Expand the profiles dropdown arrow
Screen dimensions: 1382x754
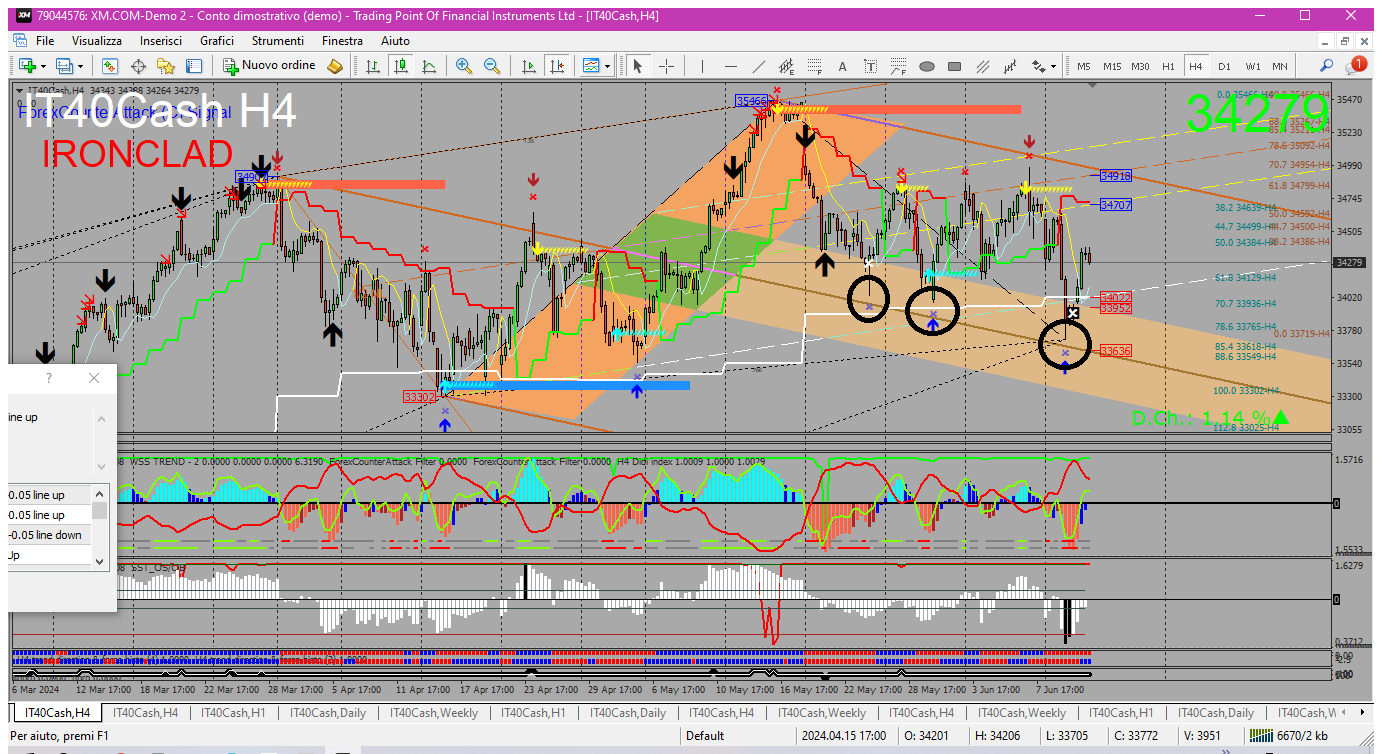tap(81, 66)
